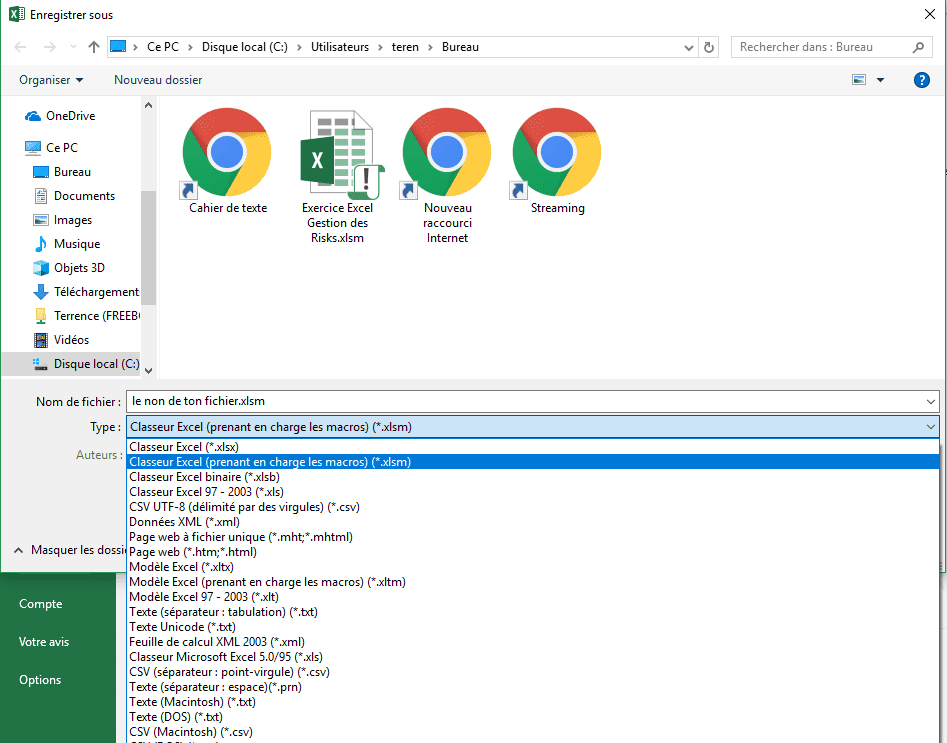Select Musique folder in sidebar
This screenshot has width=947, height=743.
[76, 244]
